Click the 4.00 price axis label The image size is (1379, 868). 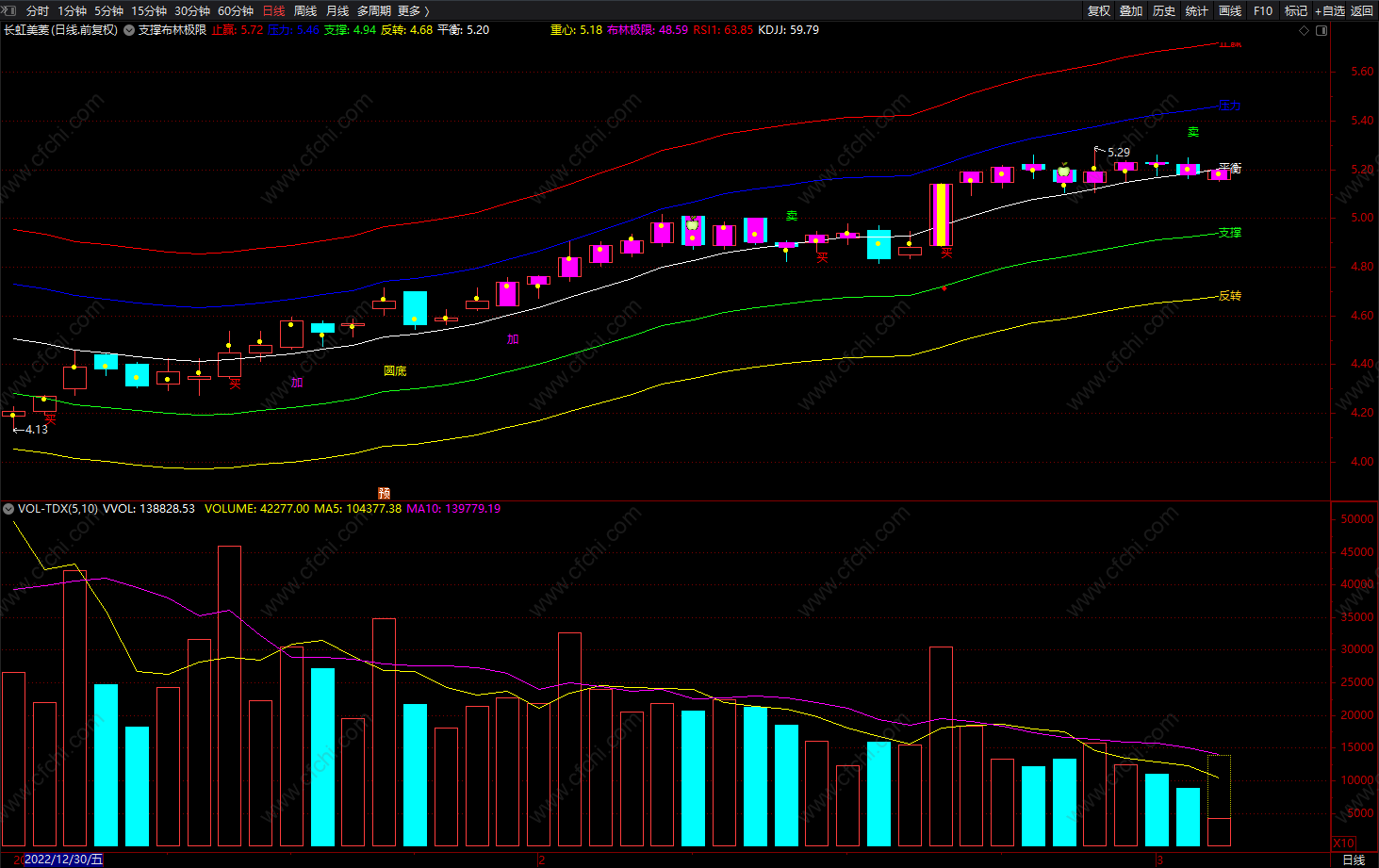point(1362,462)
